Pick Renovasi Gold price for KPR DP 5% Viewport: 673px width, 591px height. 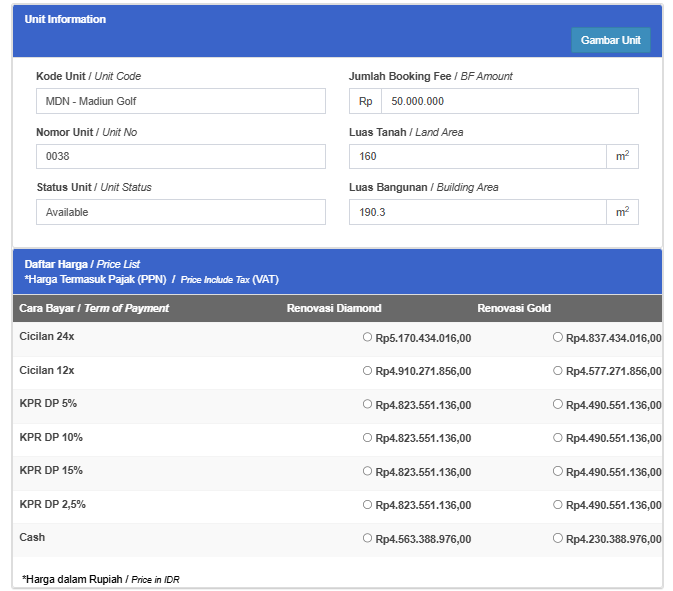pos(558,404)
